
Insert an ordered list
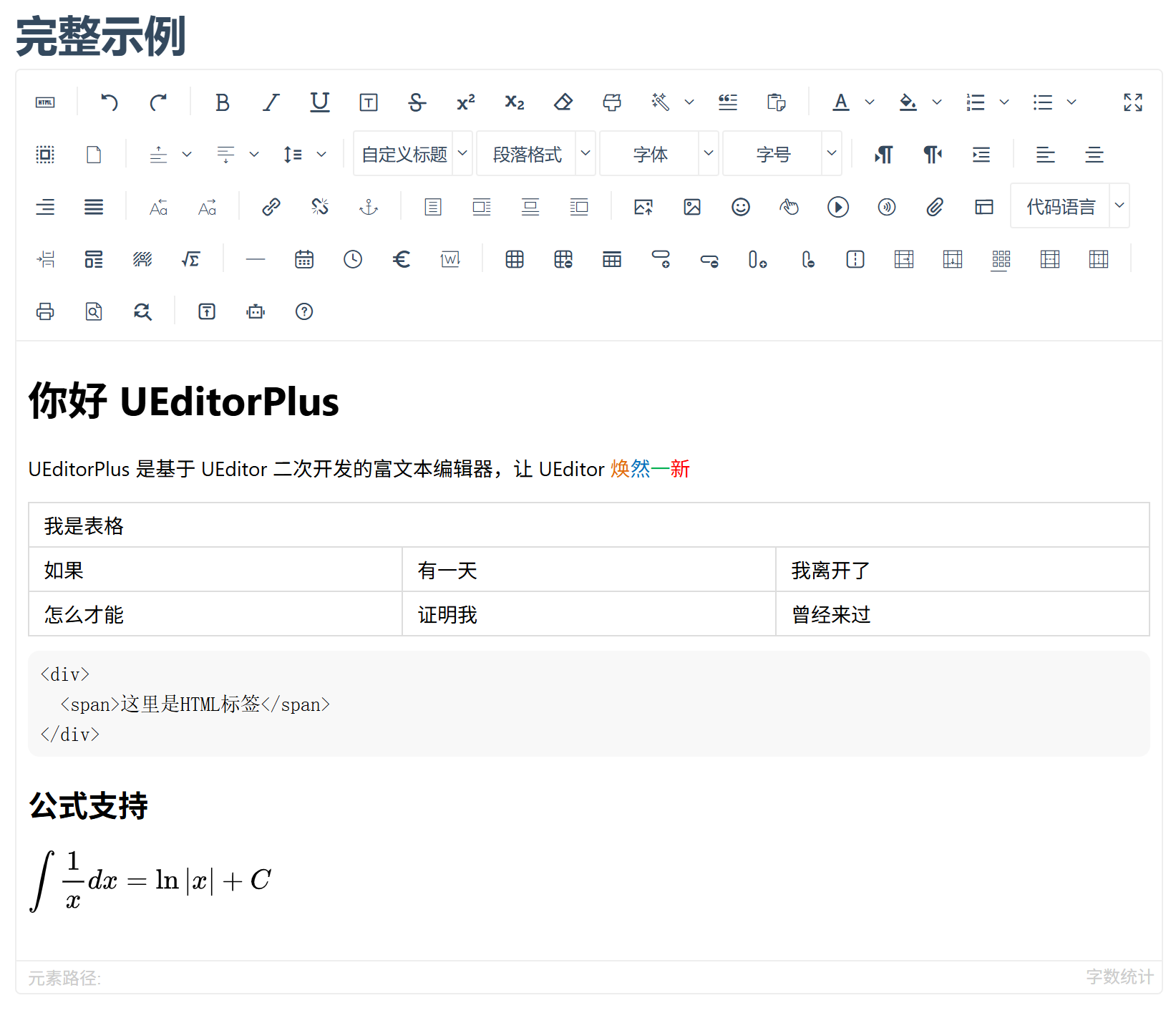pos(976,102)
